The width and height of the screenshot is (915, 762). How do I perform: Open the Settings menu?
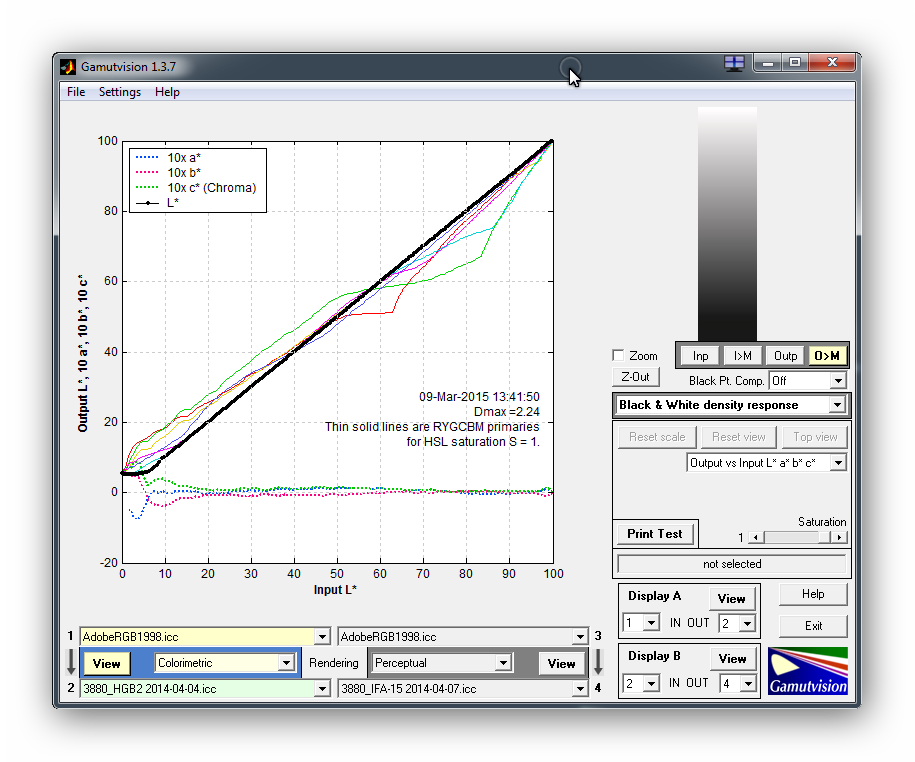point(119,92)
